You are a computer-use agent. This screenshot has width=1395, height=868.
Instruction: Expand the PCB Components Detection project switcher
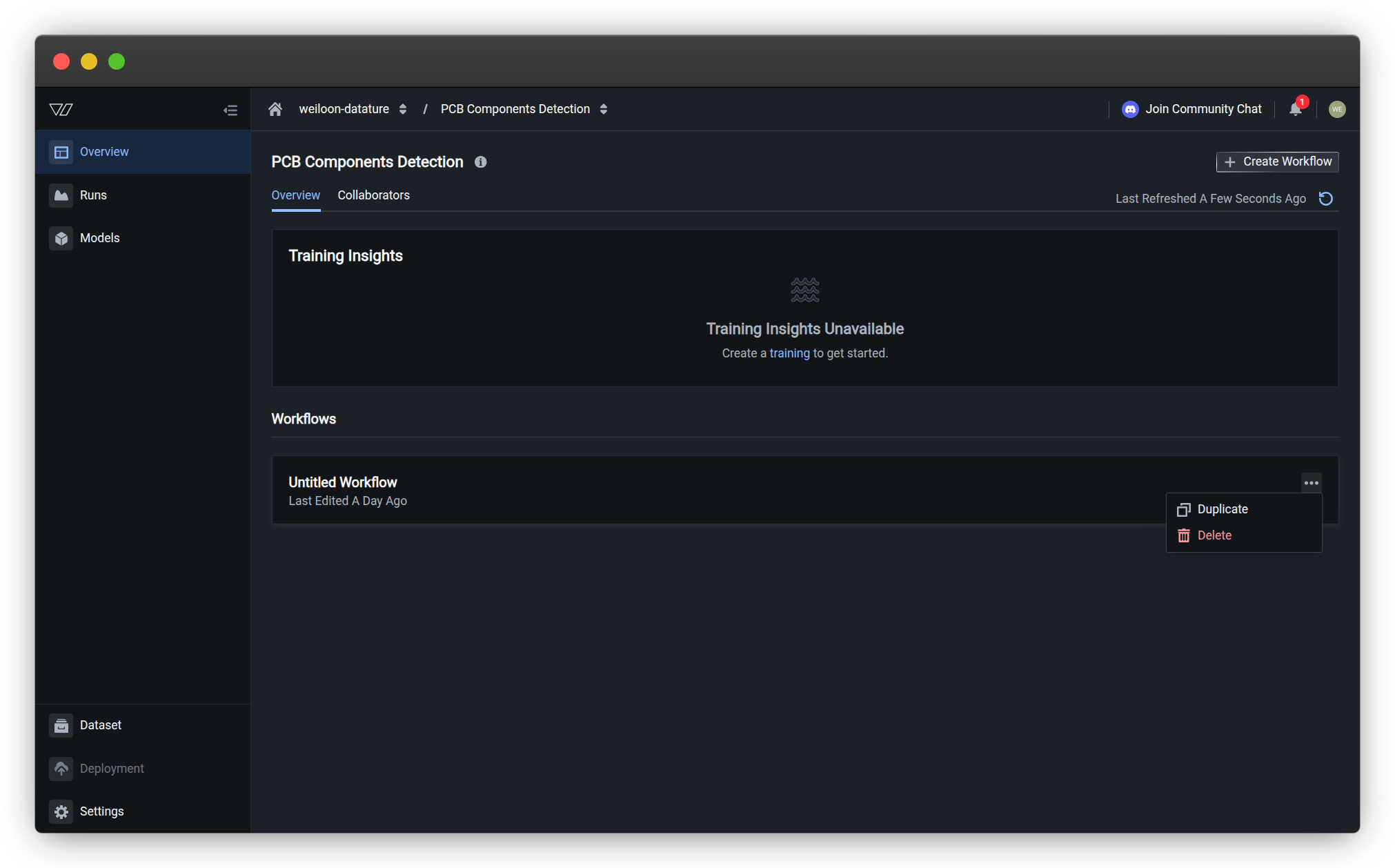604,109
